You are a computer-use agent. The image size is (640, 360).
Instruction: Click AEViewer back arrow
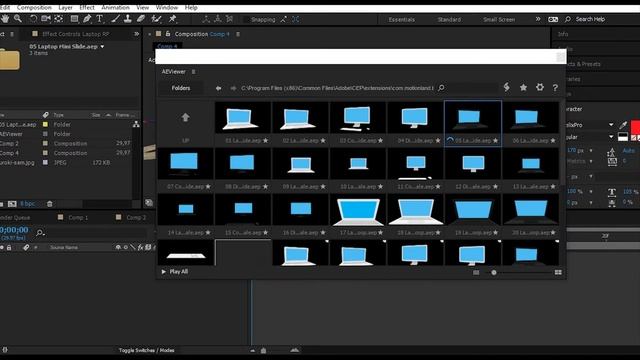point(218,88)
